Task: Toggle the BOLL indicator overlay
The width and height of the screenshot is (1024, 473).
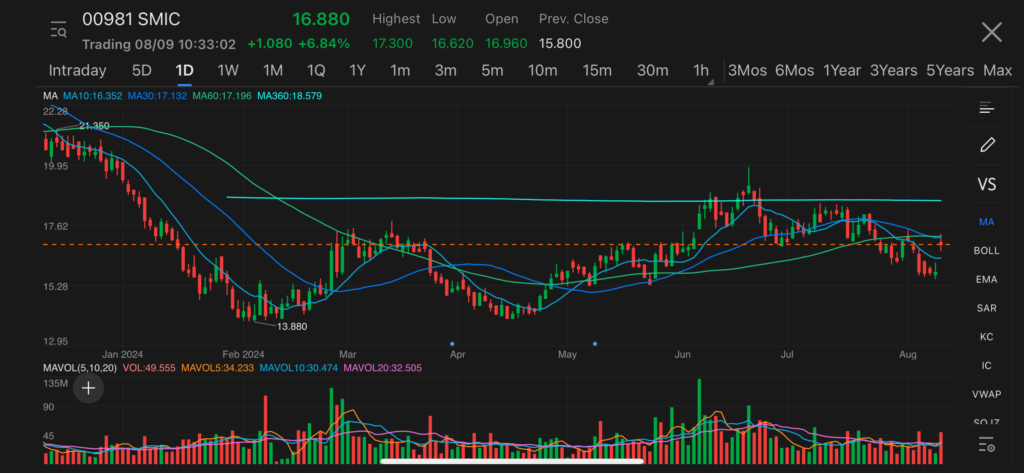Action: point(986,251)
